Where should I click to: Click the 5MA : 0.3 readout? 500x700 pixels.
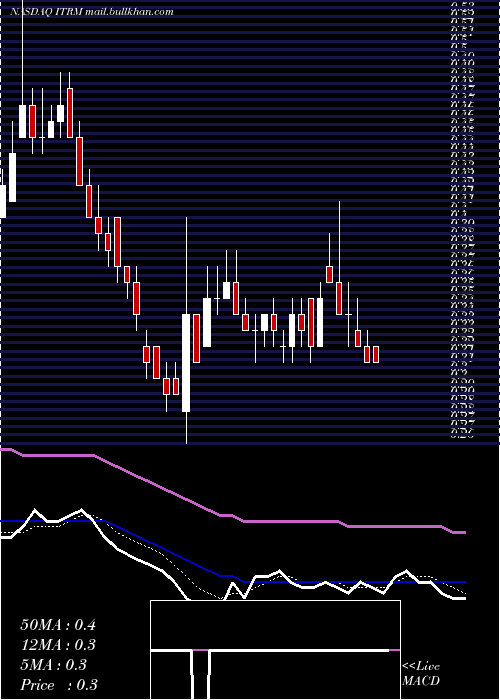(54, 665)
